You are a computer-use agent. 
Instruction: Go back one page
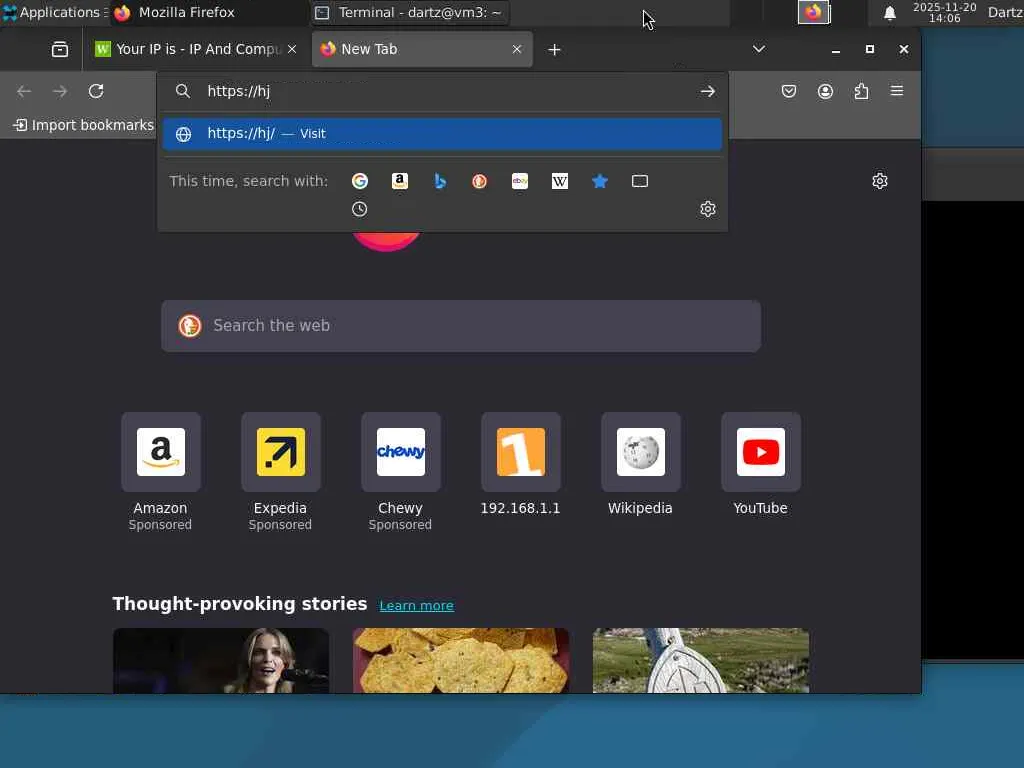[24, 91]
